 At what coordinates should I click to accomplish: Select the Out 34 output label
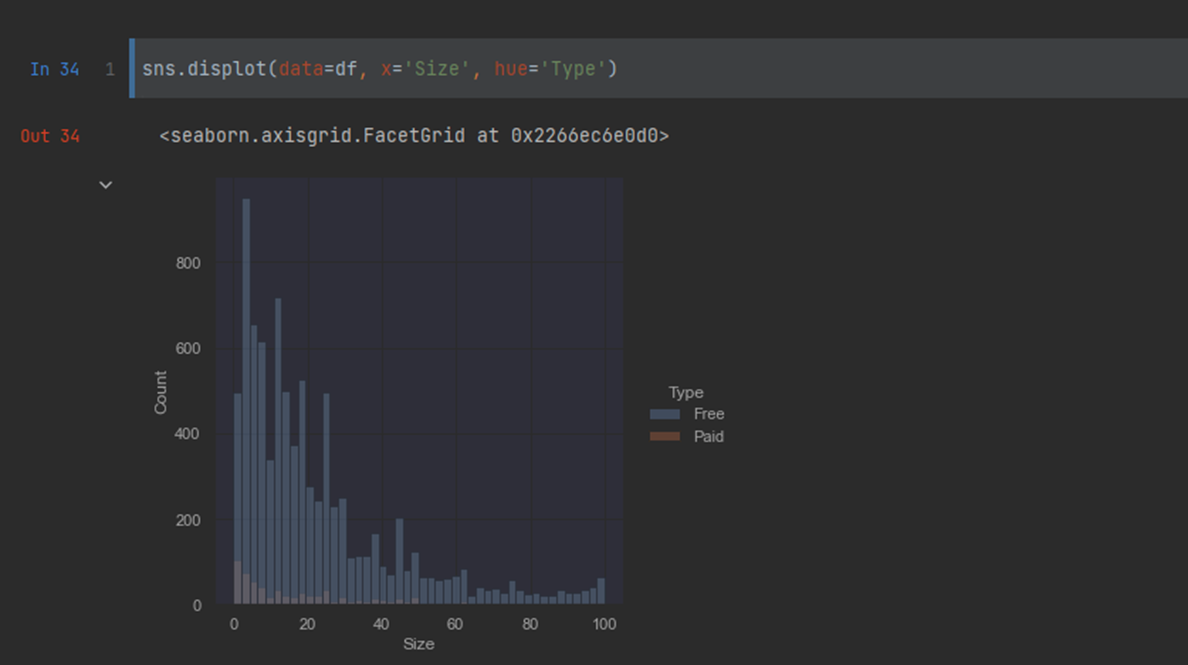50,136
